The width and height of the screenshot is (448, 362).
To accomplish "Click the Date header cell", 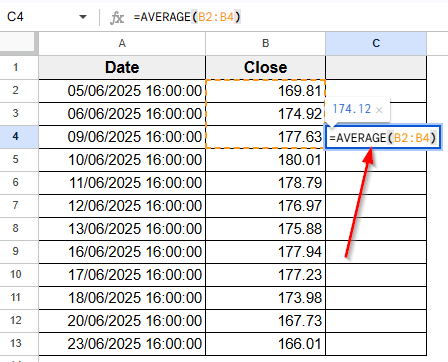I will pos(122,68).
